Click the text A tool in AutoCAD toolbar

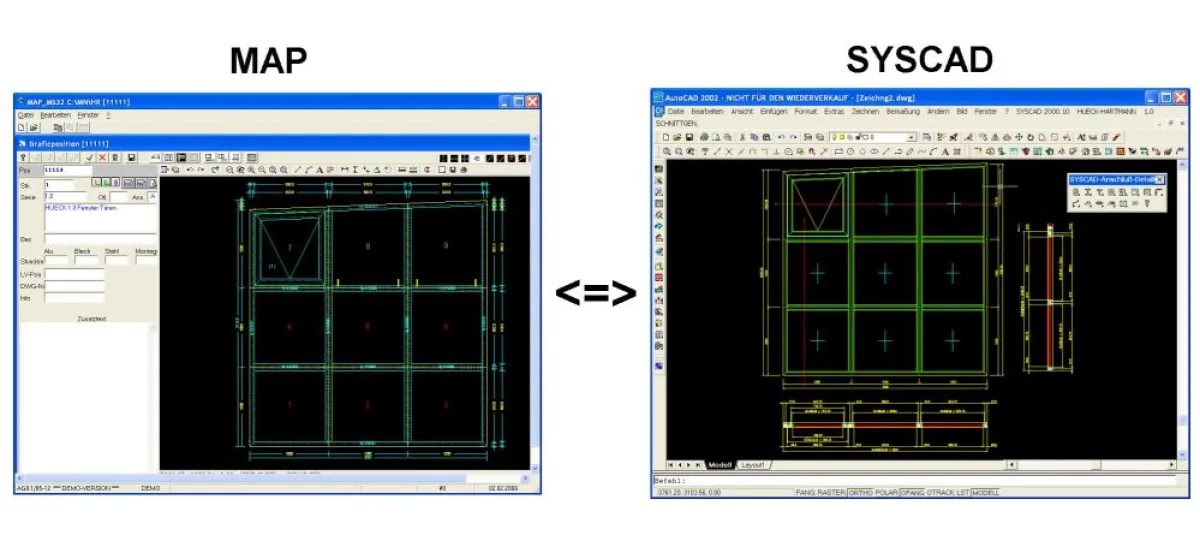pyautogui.click(x=945, y=152)
